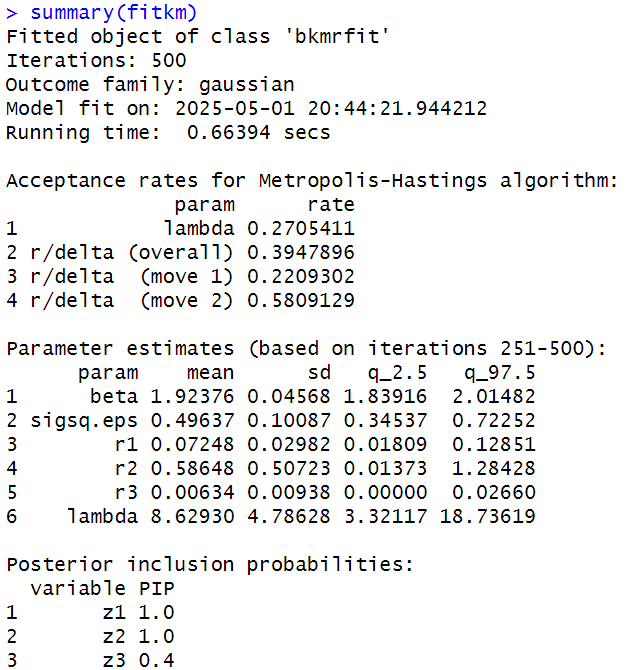The width and height of the screenshot is (640, 670).
Task: Click the model fit timestamp 2025-05-01
Action: pyautogui.click(x=235, y=109)
